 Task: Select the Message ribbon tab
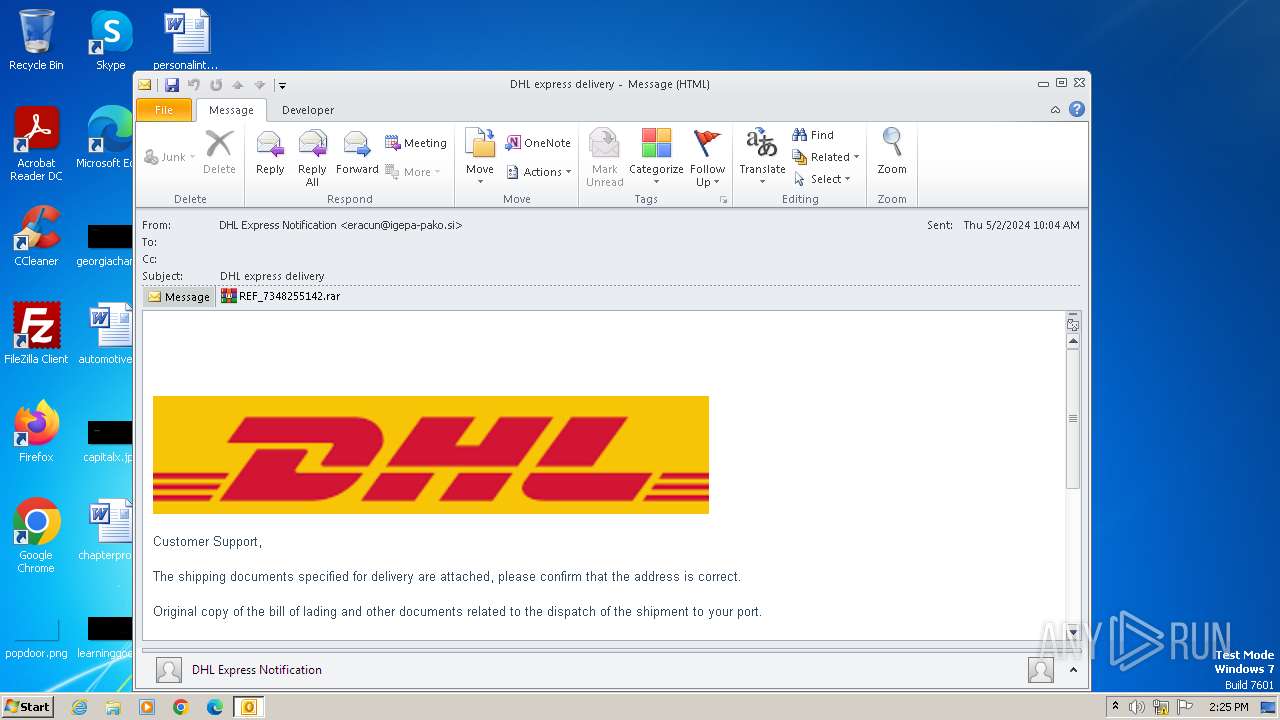coord(231,110)
